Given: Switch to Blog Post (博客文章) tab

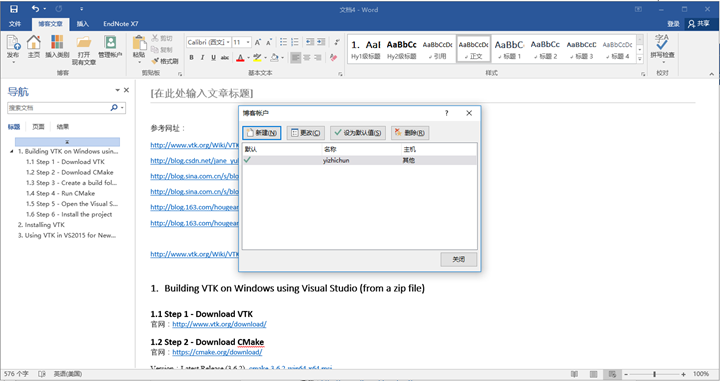Looking at the screenshot, I should 51,24.
